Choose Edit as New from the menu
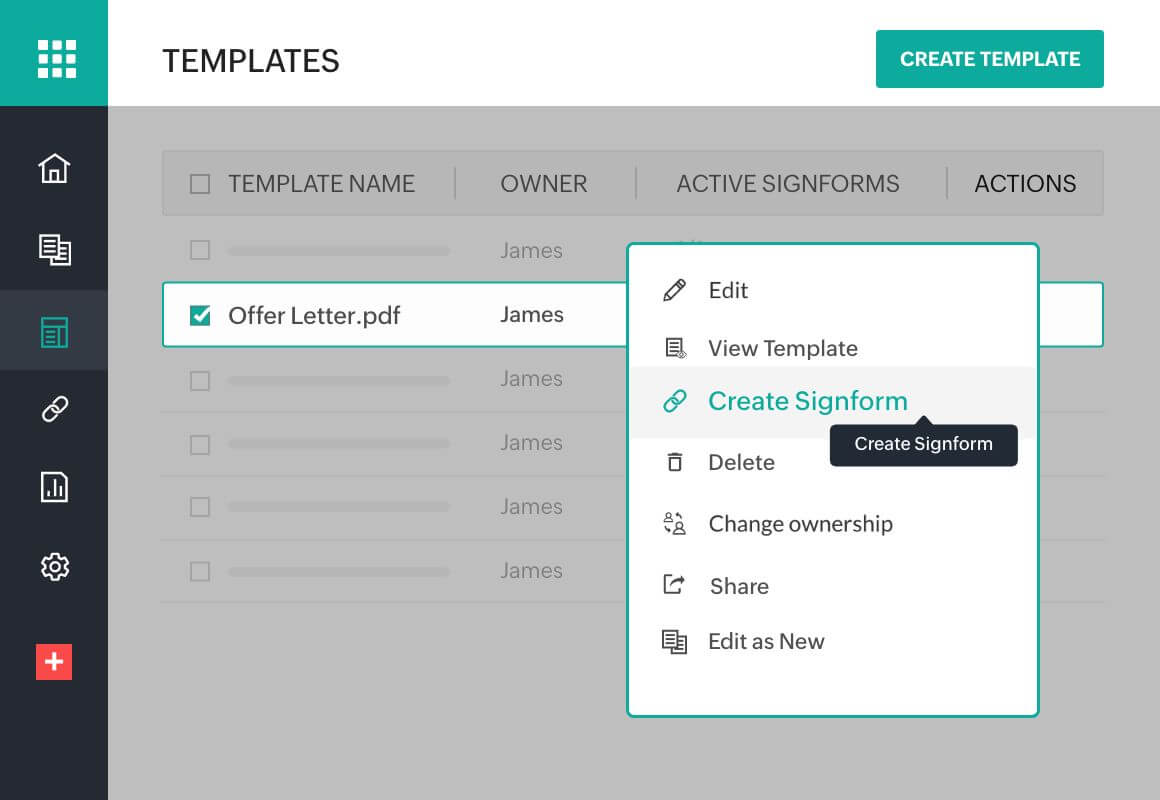 (766, 641)
